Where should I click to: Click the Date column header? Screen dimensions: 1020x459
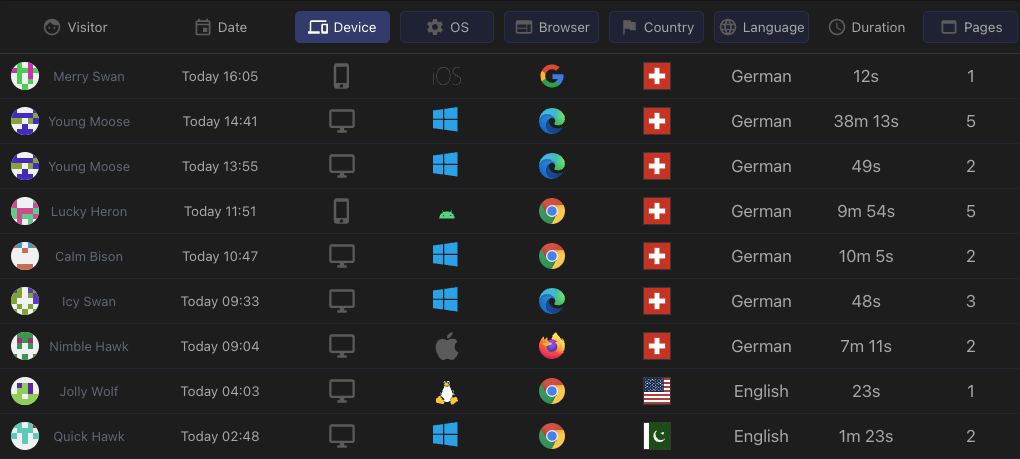(x=221, y=27)
